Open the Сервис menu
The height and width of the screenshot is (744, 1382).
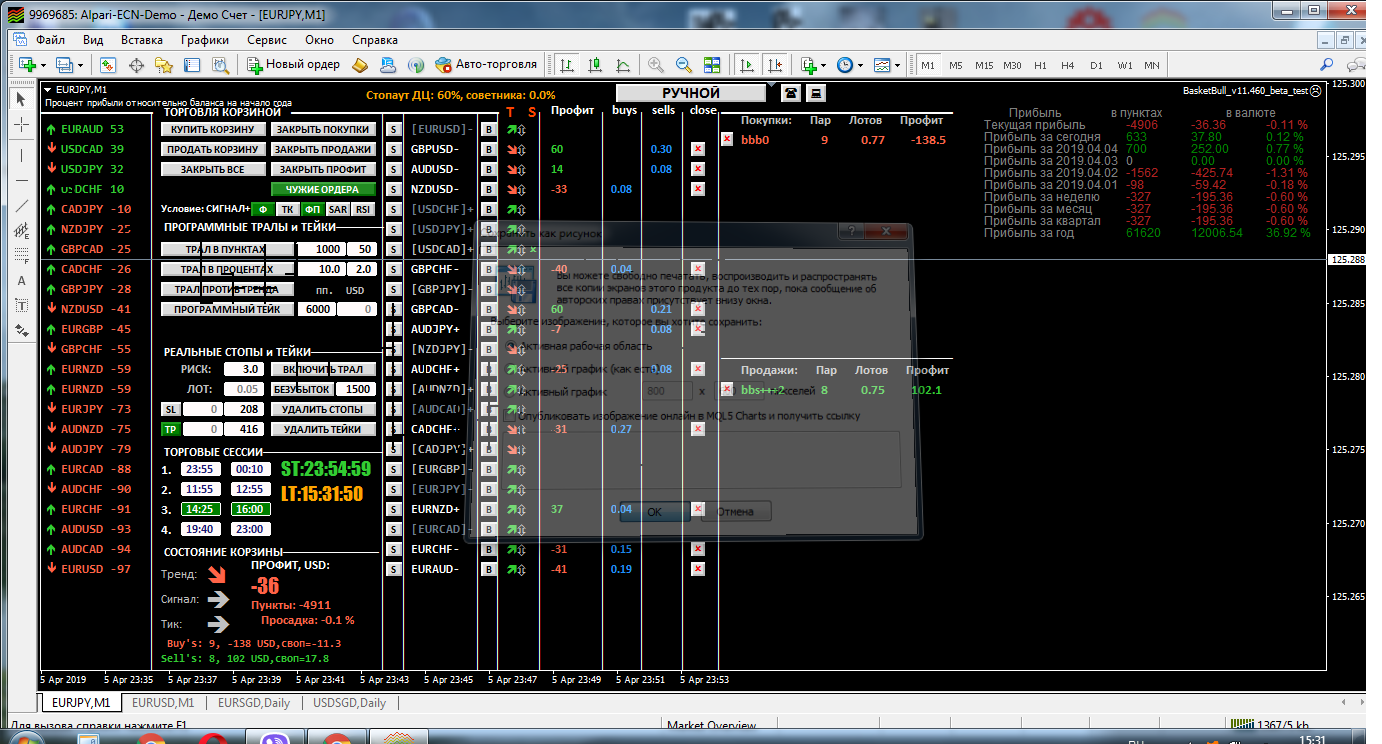point(266,40)
